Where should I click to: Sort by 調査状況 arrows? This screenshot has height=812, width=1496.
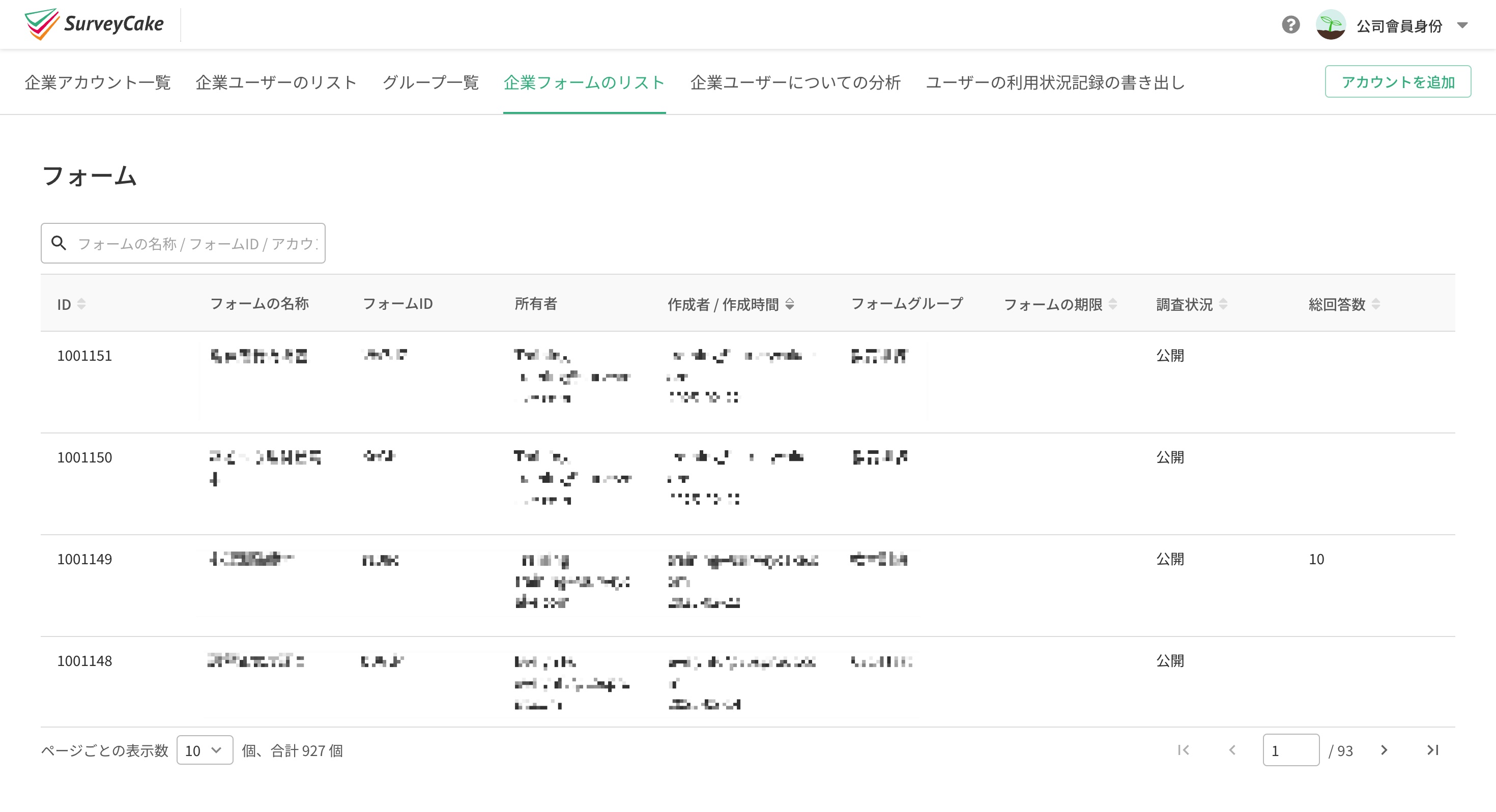pyautogui.click(x=1222, y=304)
